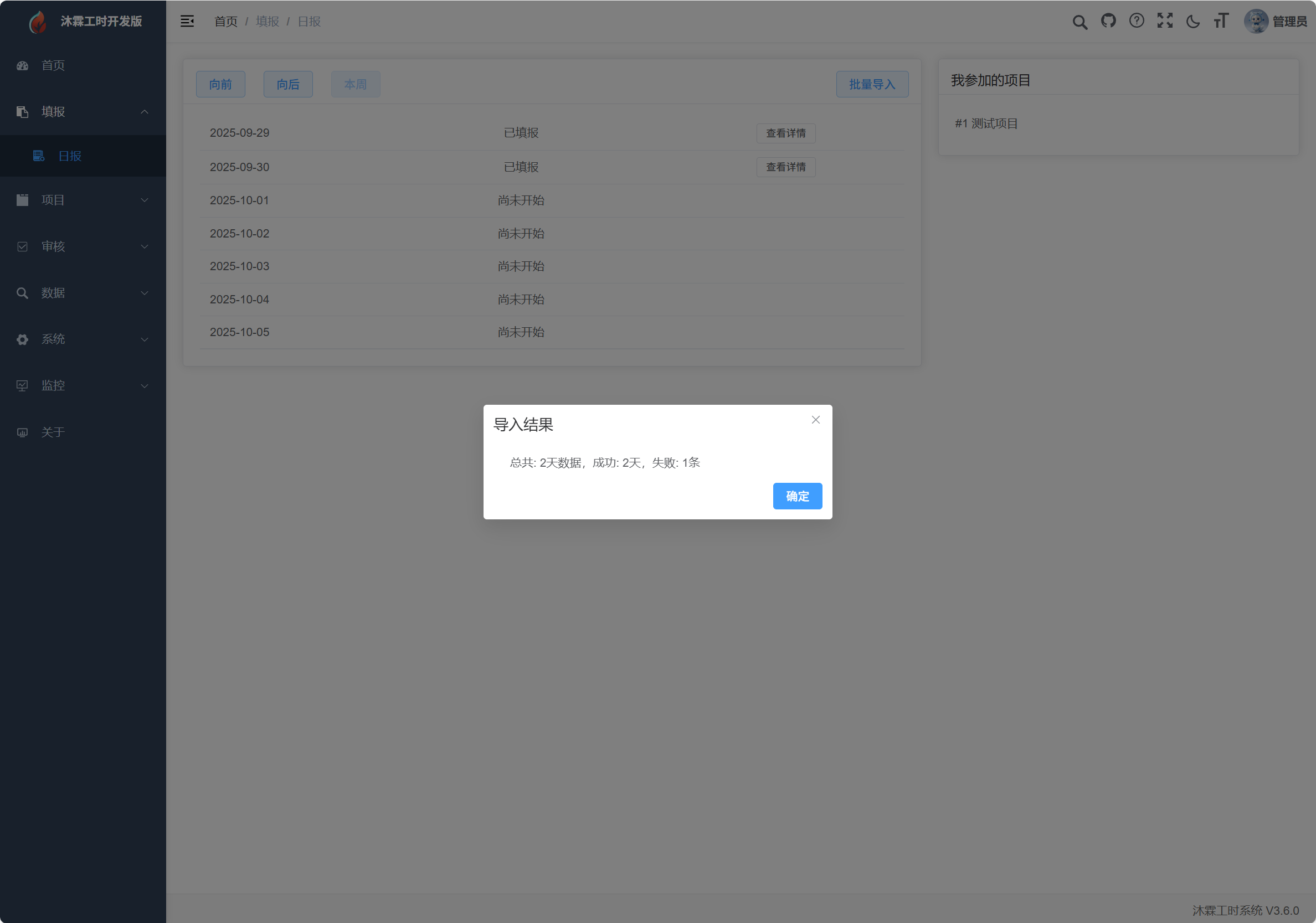Click the admin avatar picture

[1255, 21]
